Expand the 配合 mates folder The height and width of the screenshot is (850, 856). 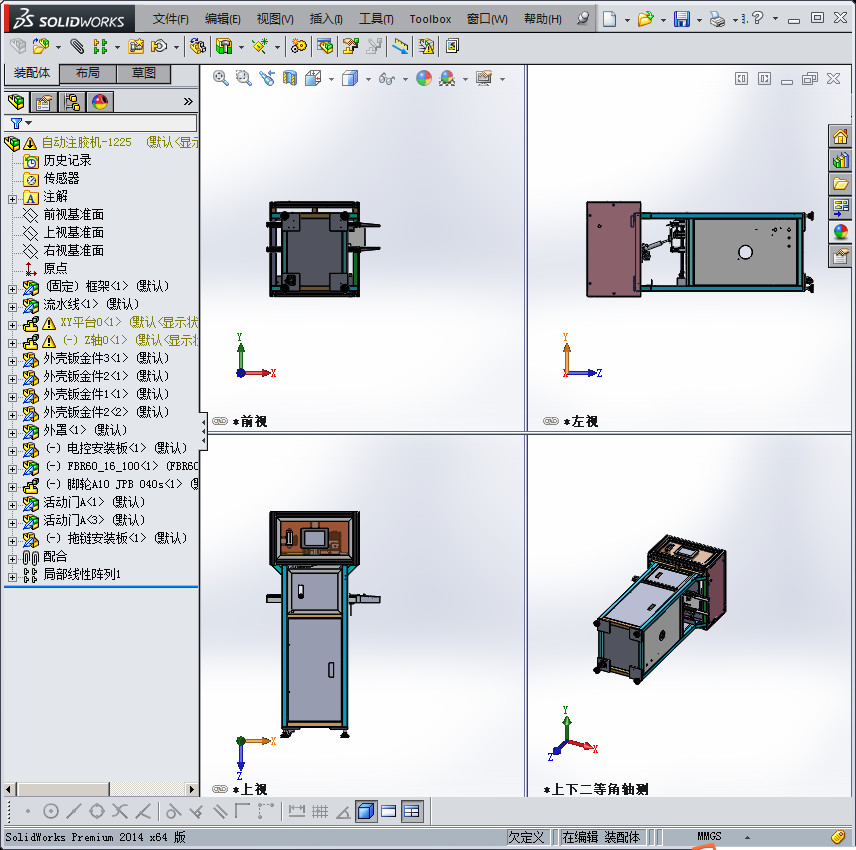[12, 560]
